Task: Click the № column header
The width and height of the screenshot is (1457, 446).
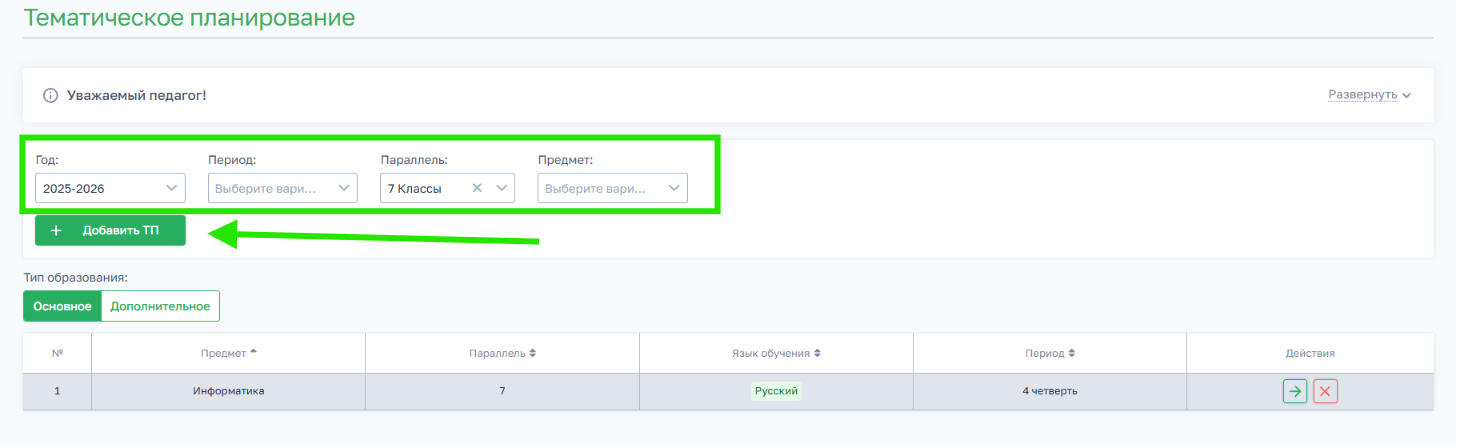Action: point(57,353)
